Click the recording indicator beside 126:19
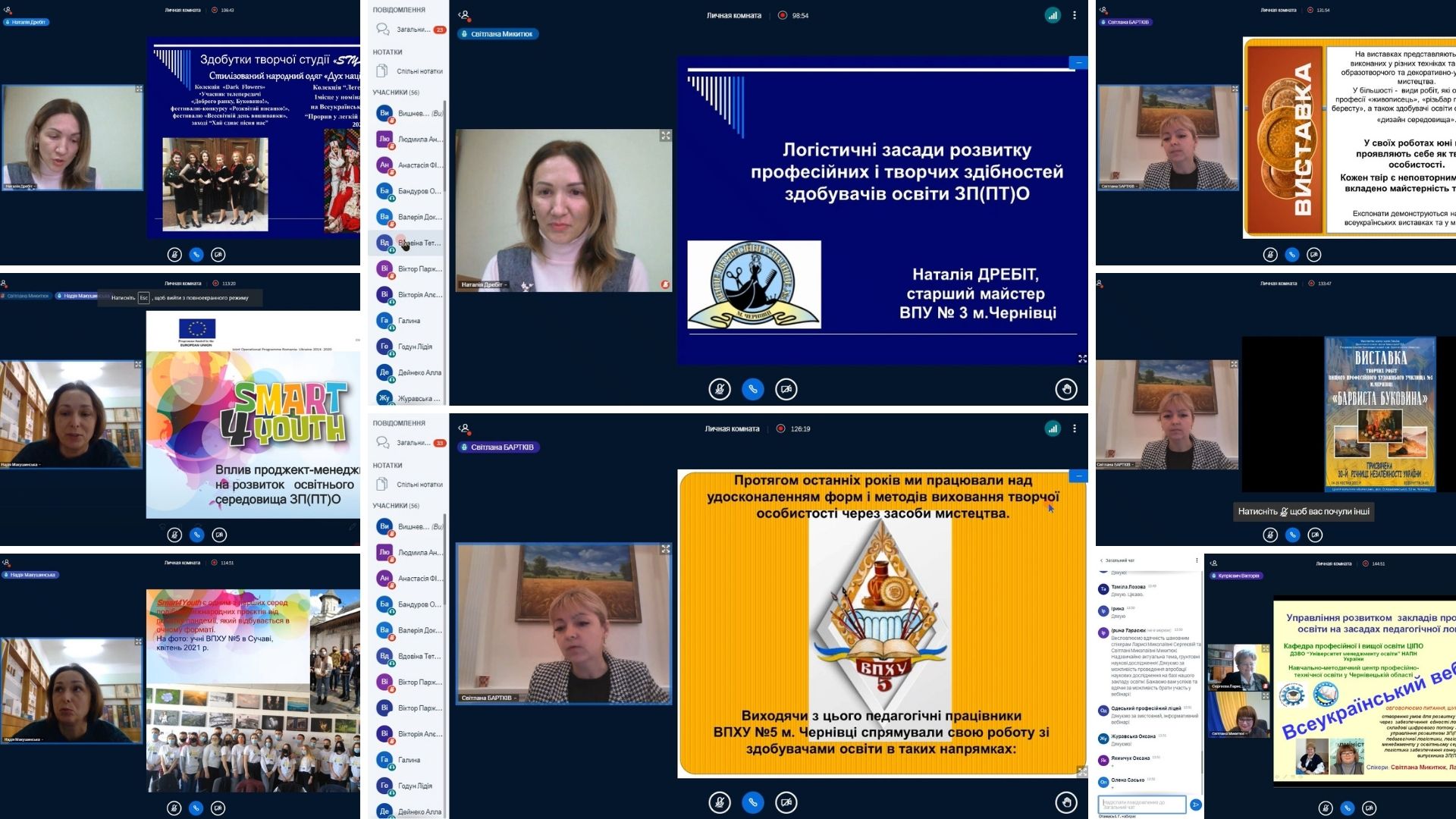Image resolution: width=1456 pixels, height=819 pixels. pos(780,428)
